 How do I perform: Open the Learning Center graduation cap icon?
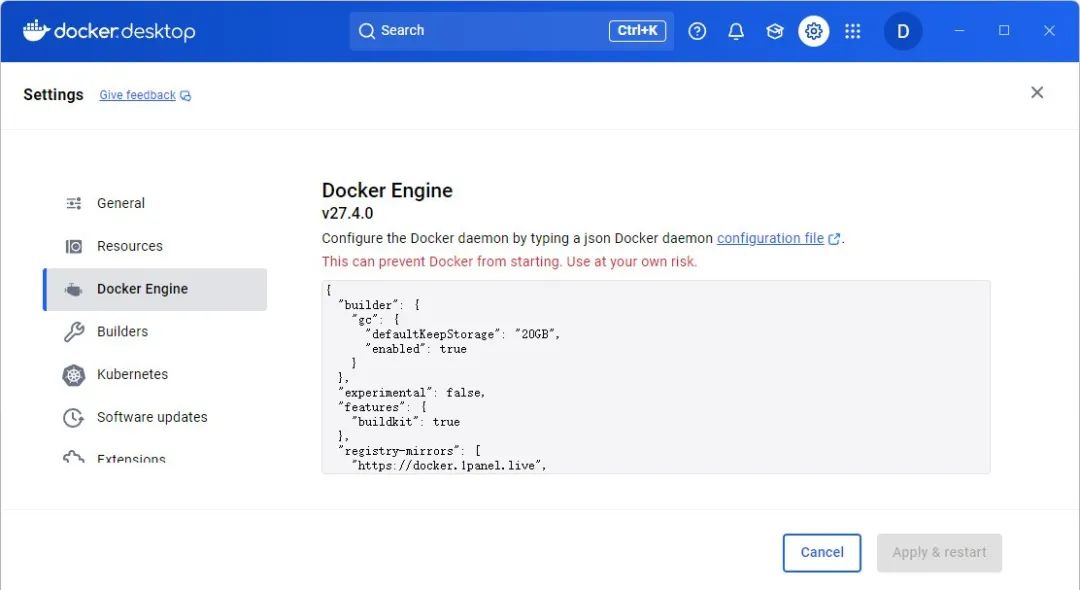click(775, 31)
